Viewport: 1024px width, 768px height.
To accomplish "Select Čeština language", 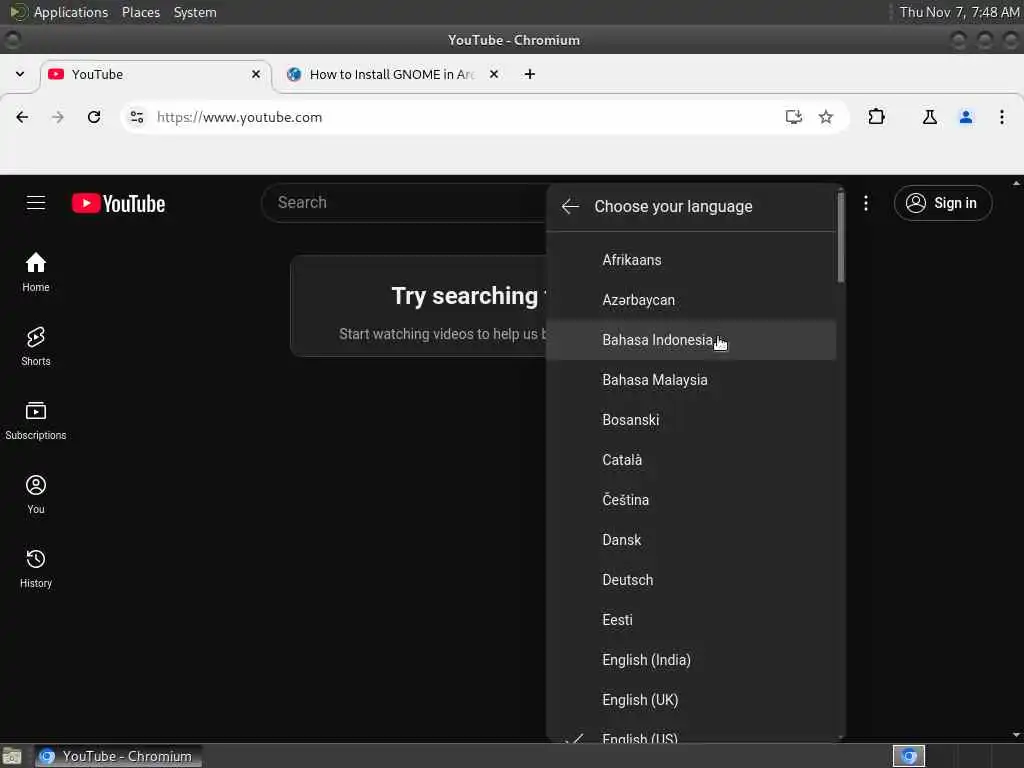I will [x=692, y=500].
